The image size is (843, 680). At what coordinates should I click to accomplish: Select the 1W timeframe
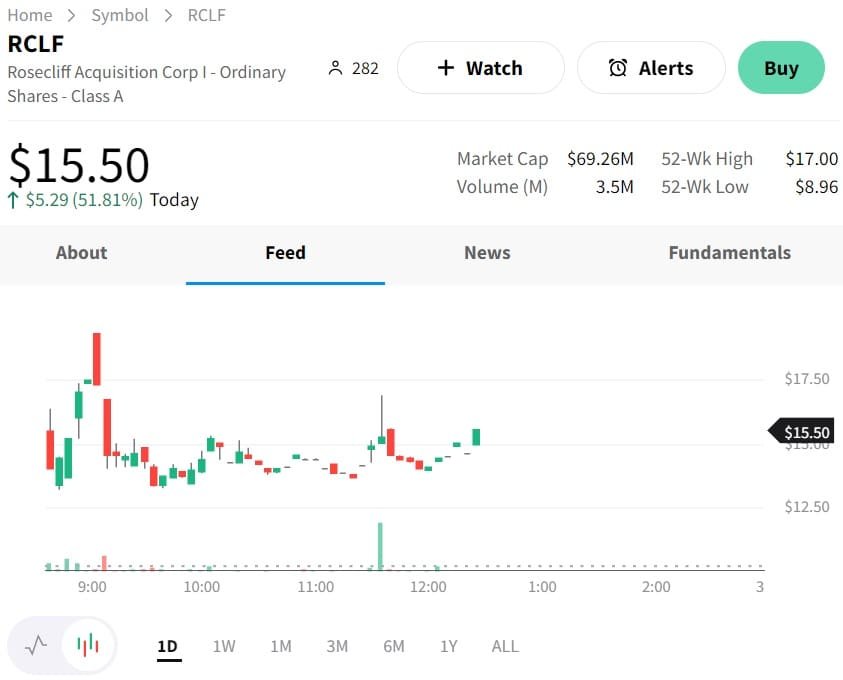pos(224,646)
